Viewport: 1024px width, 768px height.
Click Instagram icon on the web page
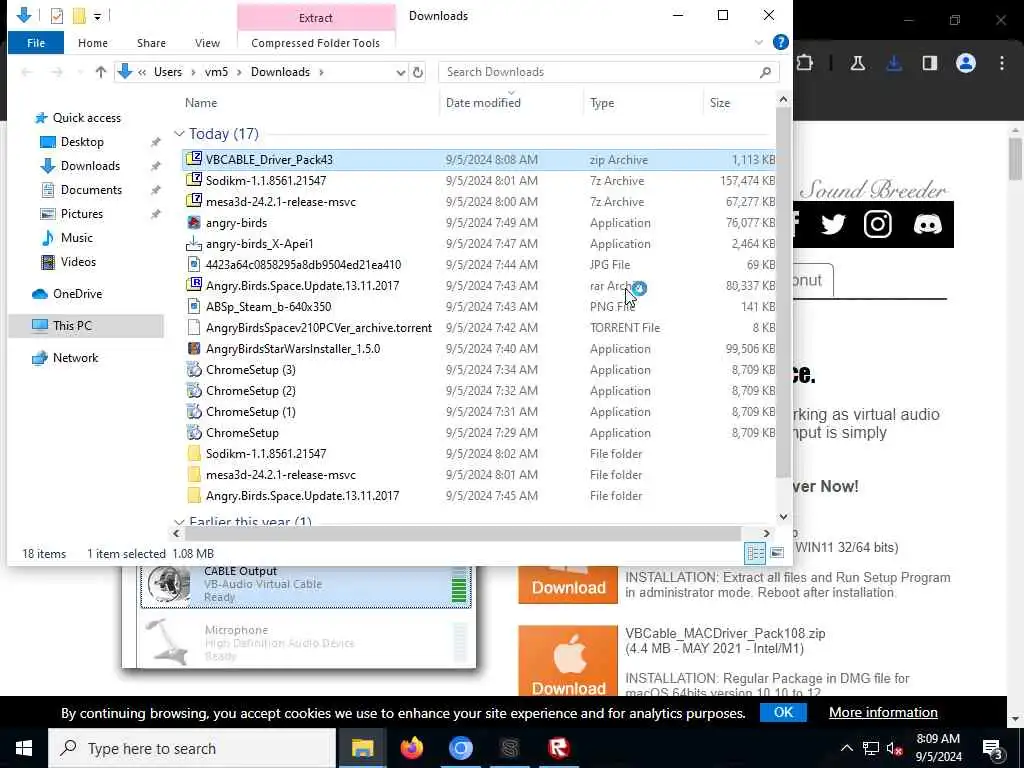pos(878,224)
